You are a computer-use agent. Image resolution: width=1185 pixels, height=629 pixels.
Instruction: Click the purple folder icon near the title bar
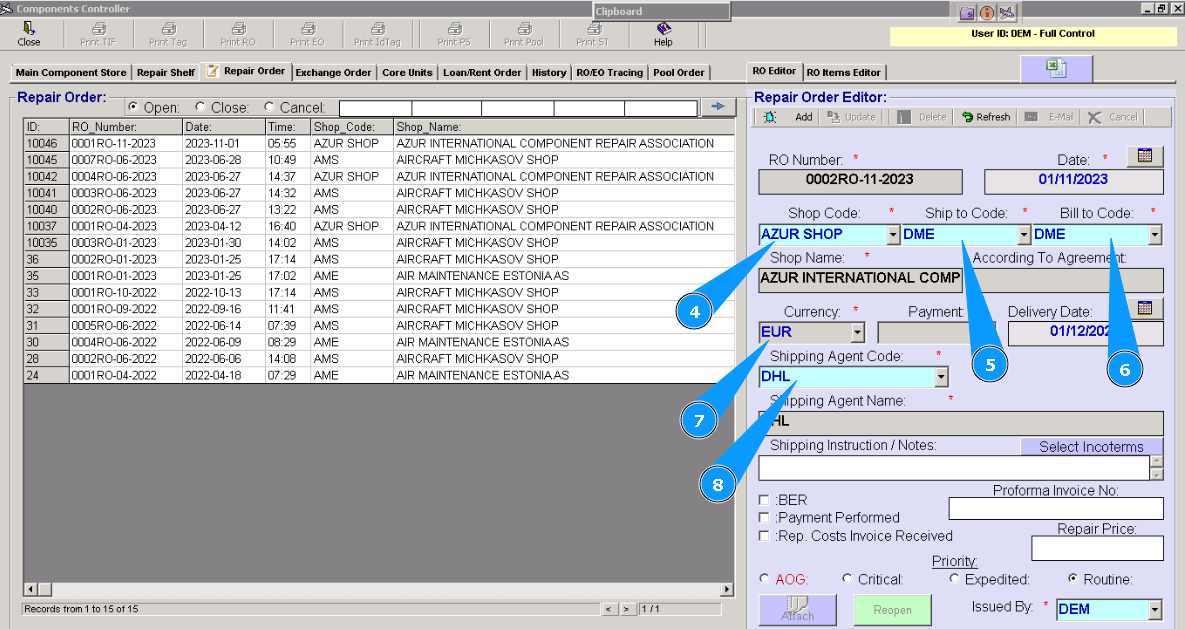point(967,13)
